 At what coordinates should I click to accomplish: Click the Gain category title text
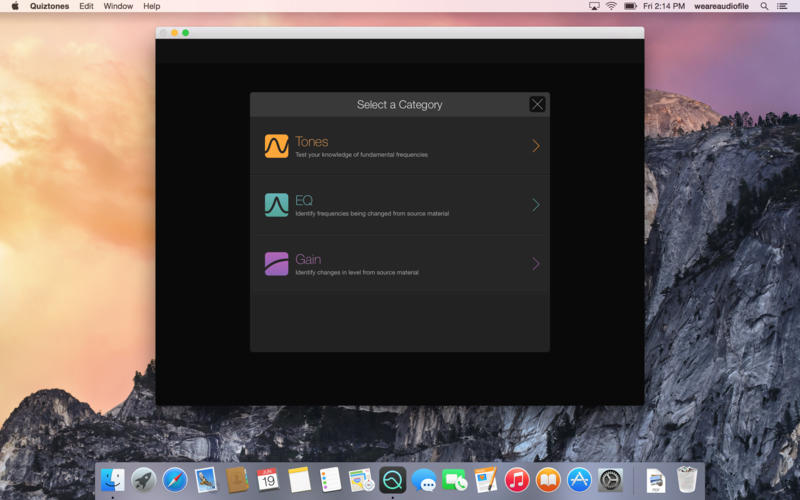pos(308,259)
